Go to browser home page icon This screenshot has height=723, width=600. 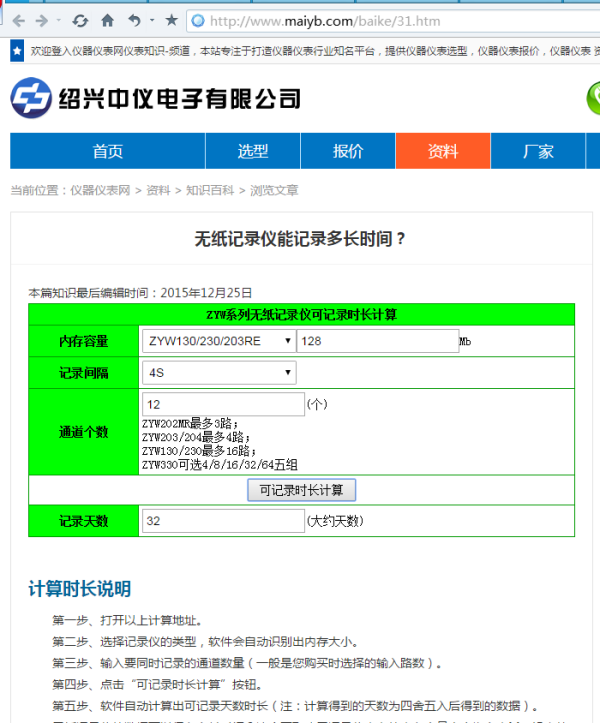(x=107, y=20)
